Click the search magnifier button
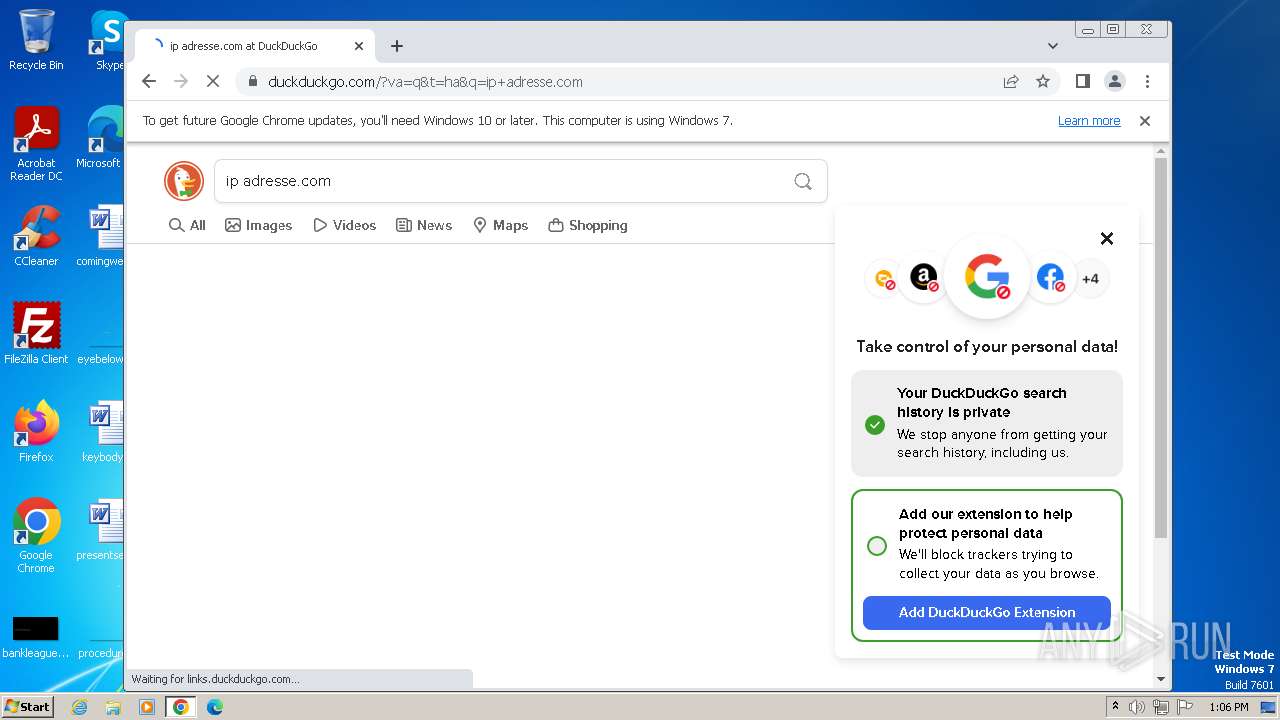1280x720 pixels. (x=803, y=181)
